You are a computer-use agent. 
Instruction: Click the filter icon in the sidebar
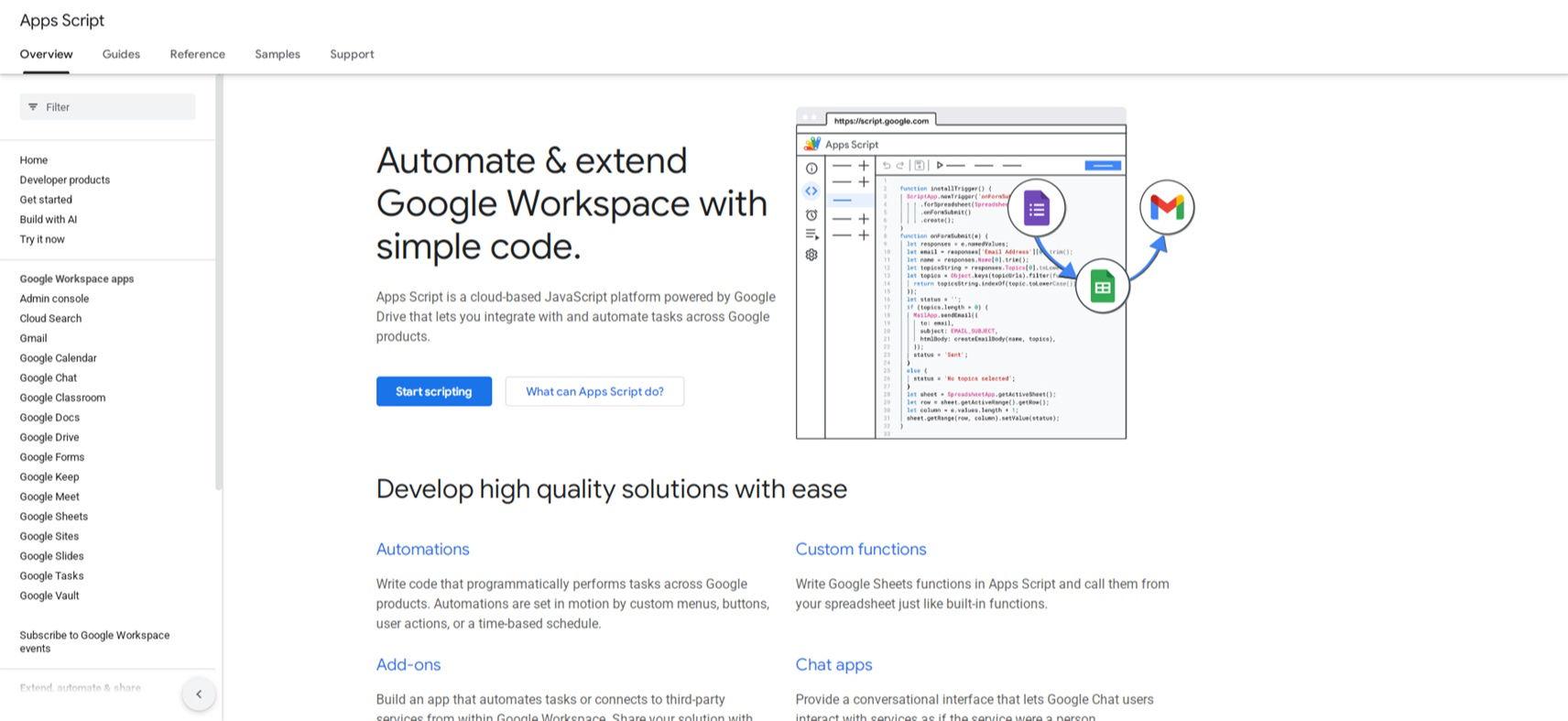click(33, 107)
